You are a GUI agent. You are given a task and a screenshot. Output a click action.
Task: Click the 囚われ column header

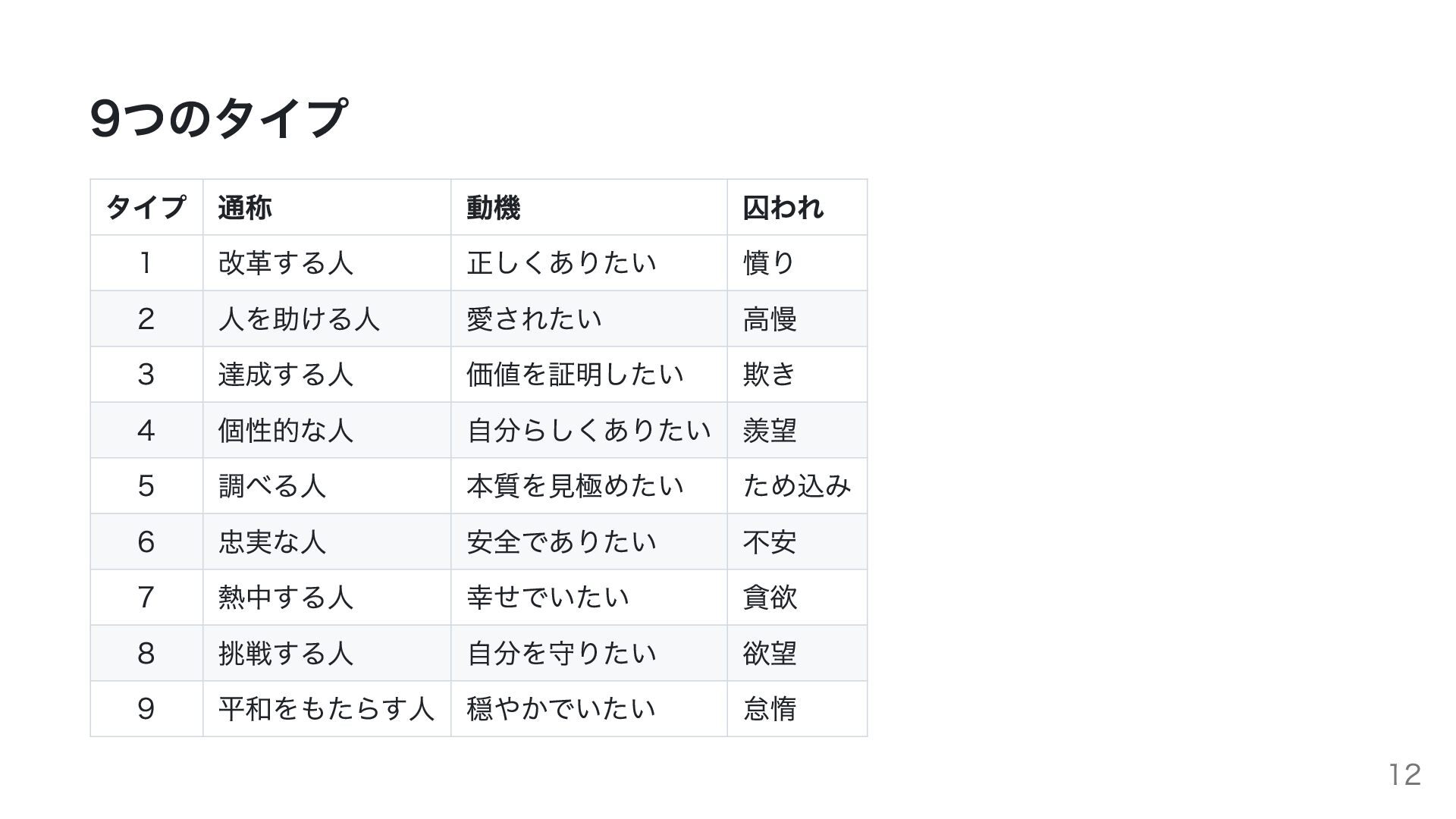[783, 207]
